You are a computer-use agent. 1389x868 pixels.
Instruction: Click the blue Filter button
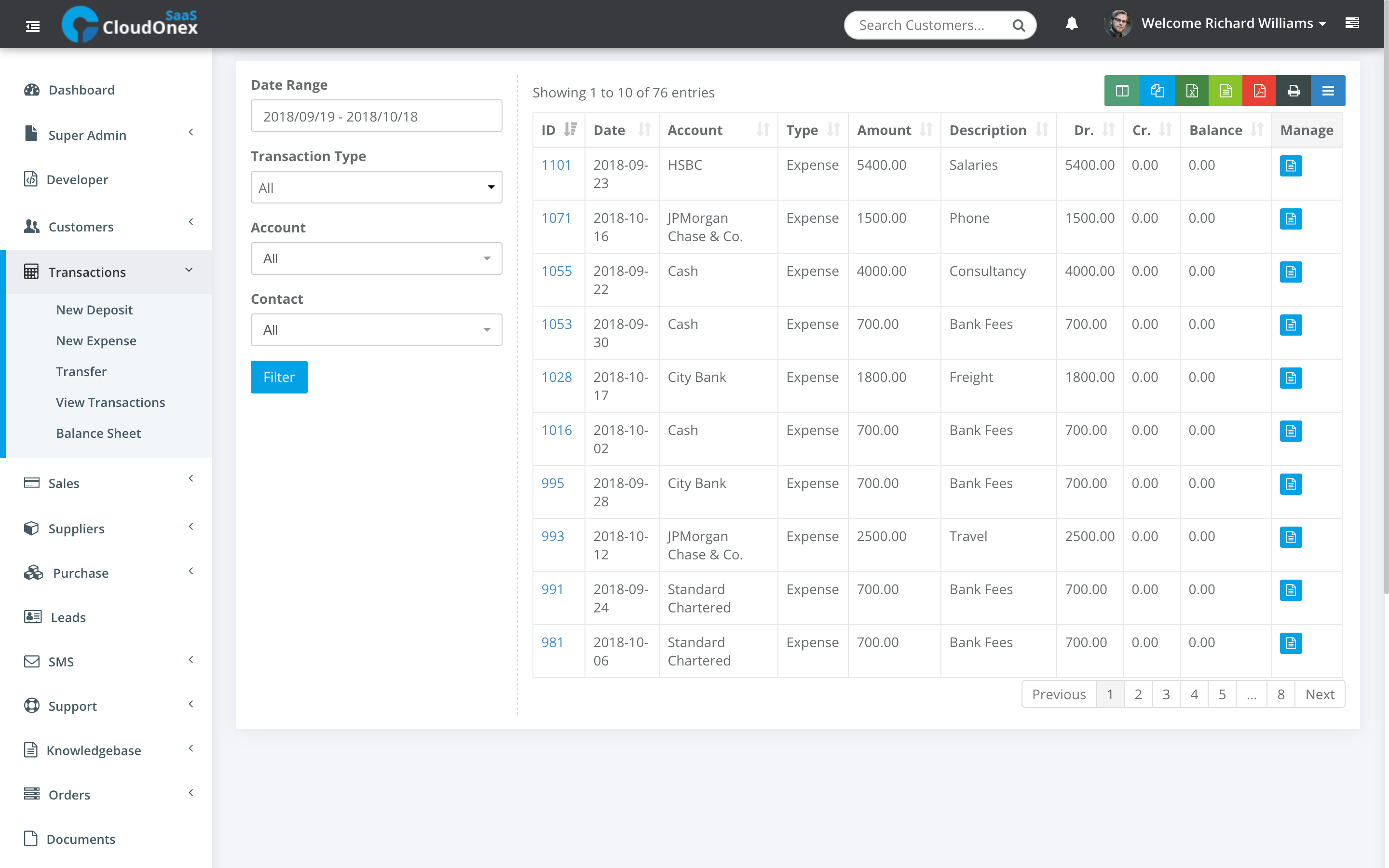(x=279, y=377)
